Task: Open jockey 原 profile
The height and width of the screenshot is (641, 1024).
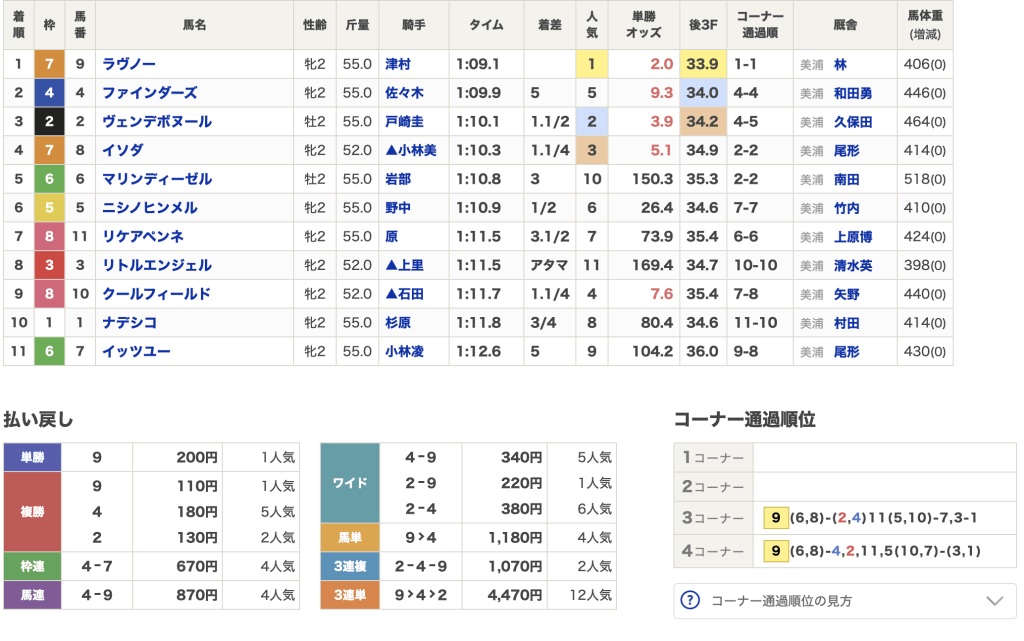Action: (x=391, y=236)
